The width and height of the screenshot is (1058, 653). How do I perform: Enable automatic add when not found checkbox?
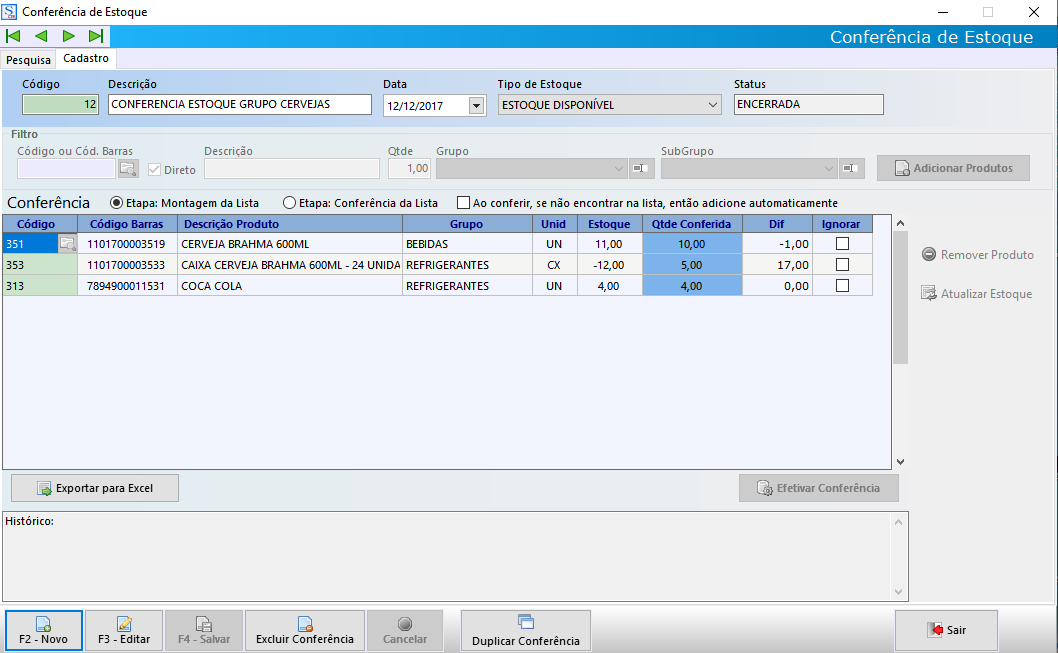[463, 202]
